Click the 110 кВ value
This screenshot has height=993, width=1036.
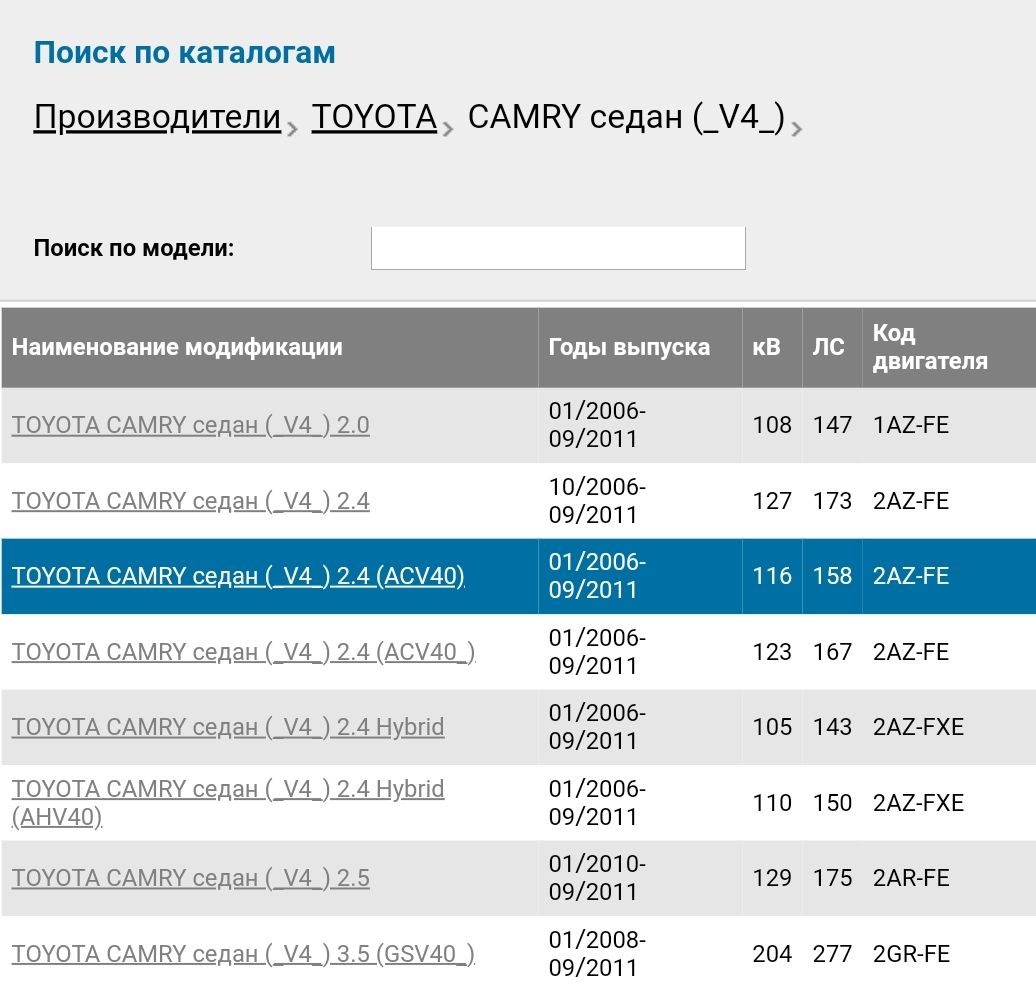pyautogui.click(x=772, y=803)
